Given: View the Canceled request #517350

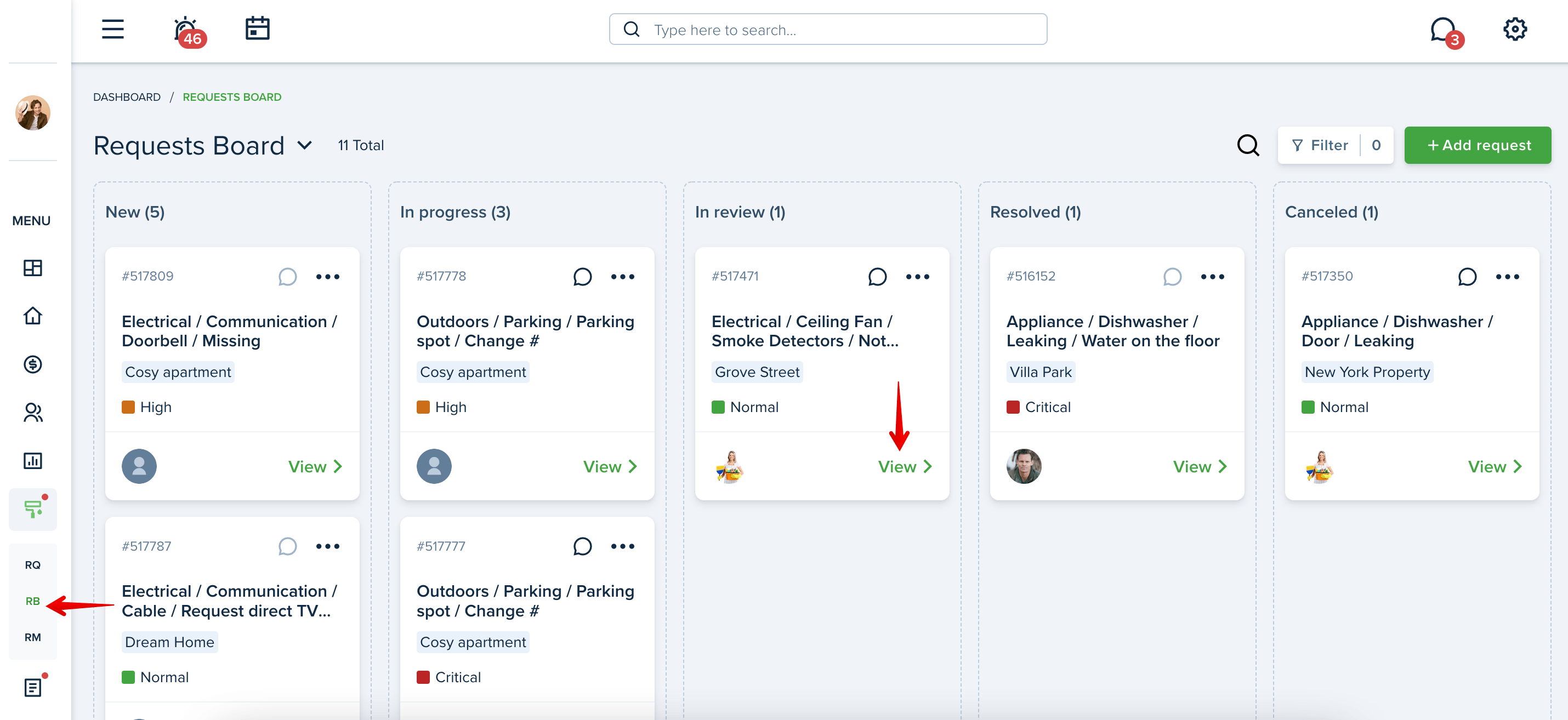Looking at the screenshot, I should [1495, 466].
